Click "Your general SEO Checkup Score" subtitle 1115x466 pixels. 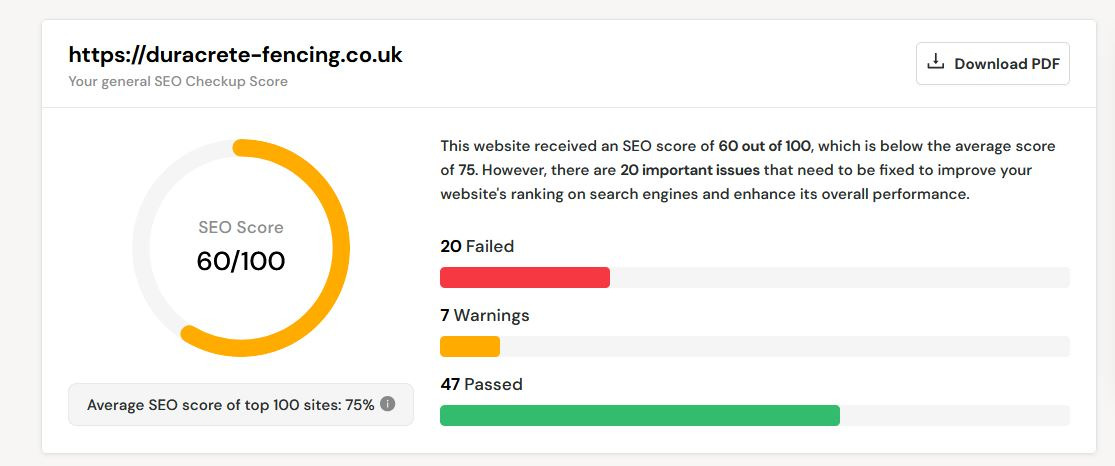coord(178,81)
